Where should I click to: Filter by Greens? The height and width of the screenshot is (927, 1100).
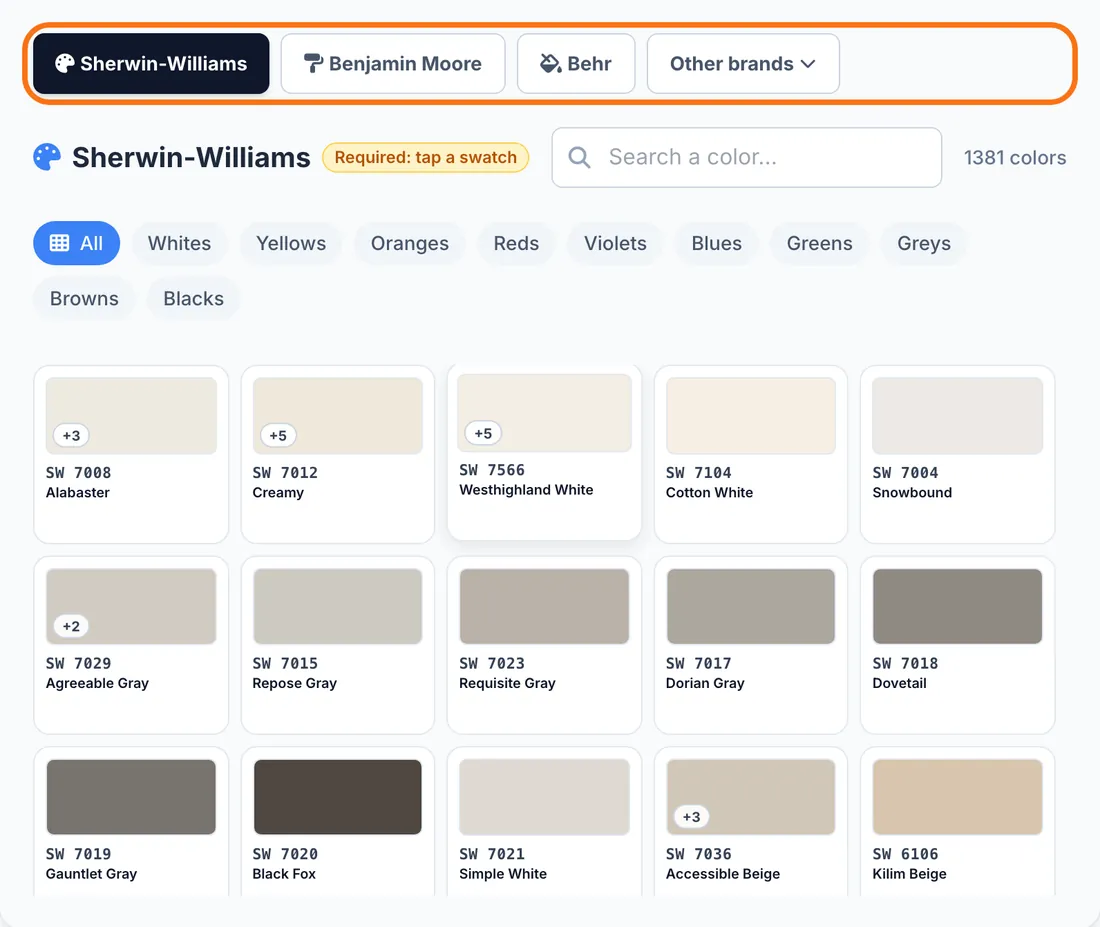[819, 244]
